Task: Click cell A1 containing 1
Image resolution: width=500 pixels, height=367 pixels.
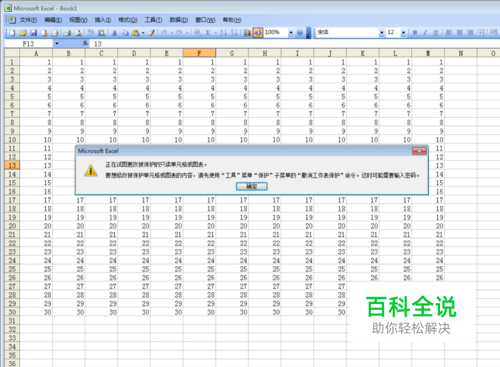Action: (x=36, y=62)
